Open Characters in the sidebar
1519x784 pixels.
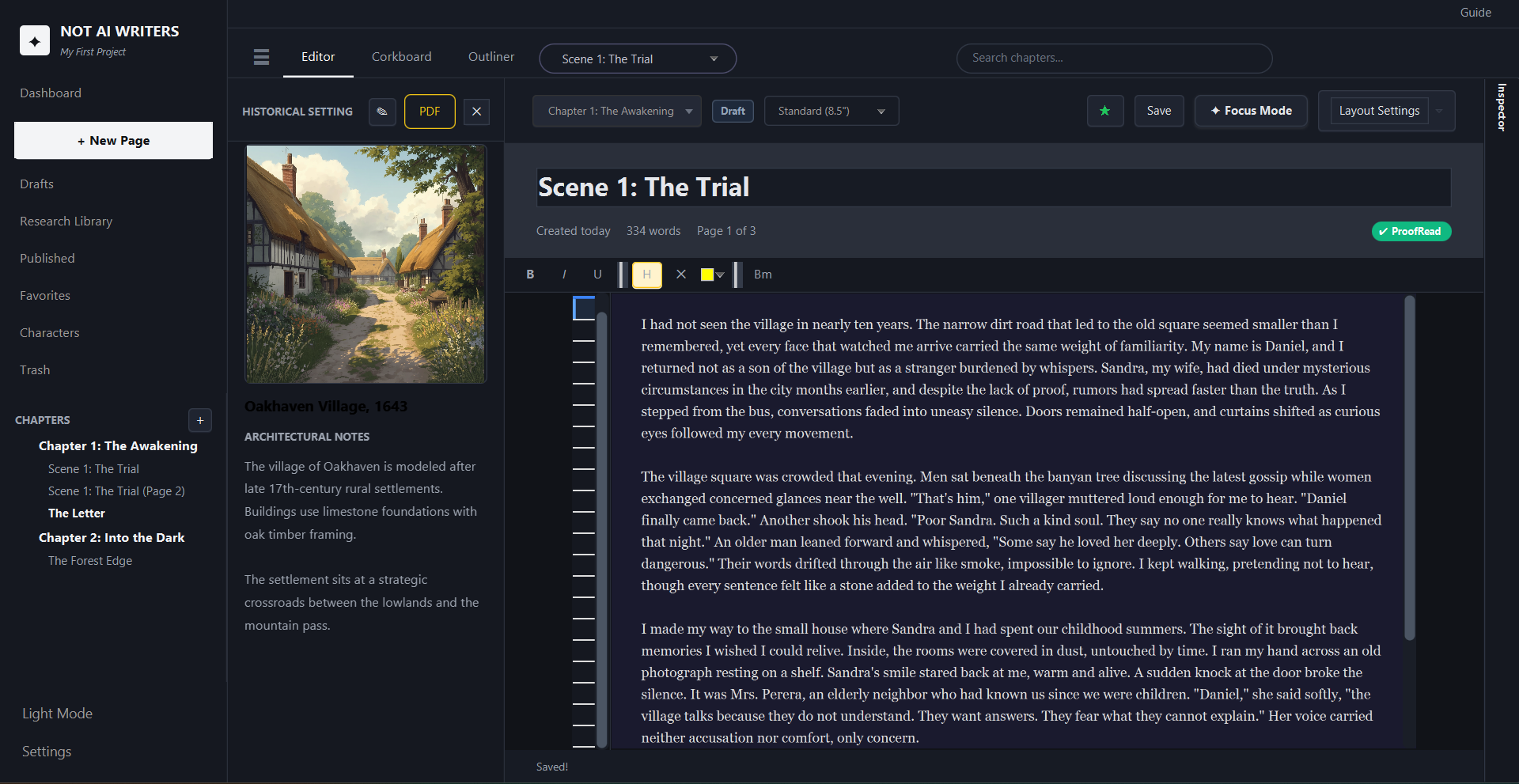[x=50, y=333]
